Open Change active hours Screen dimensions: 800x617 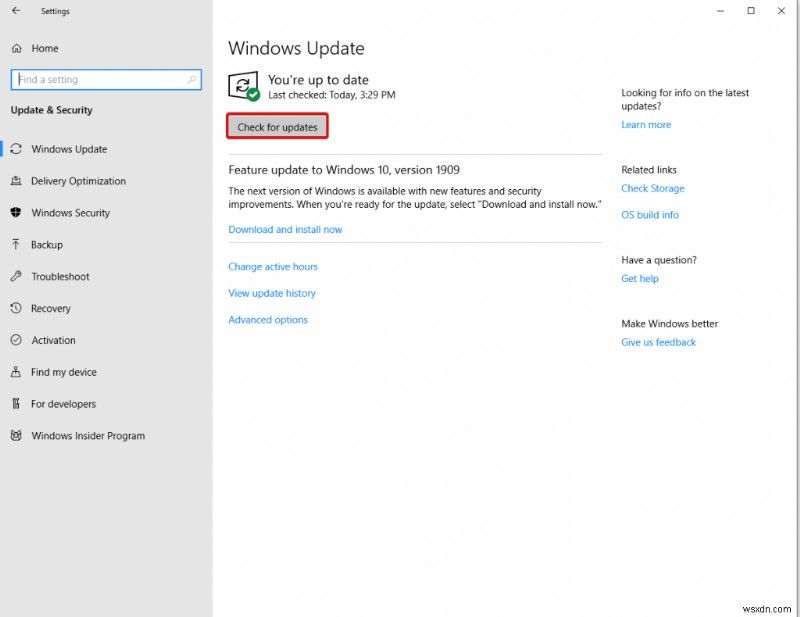coord(274,266)
